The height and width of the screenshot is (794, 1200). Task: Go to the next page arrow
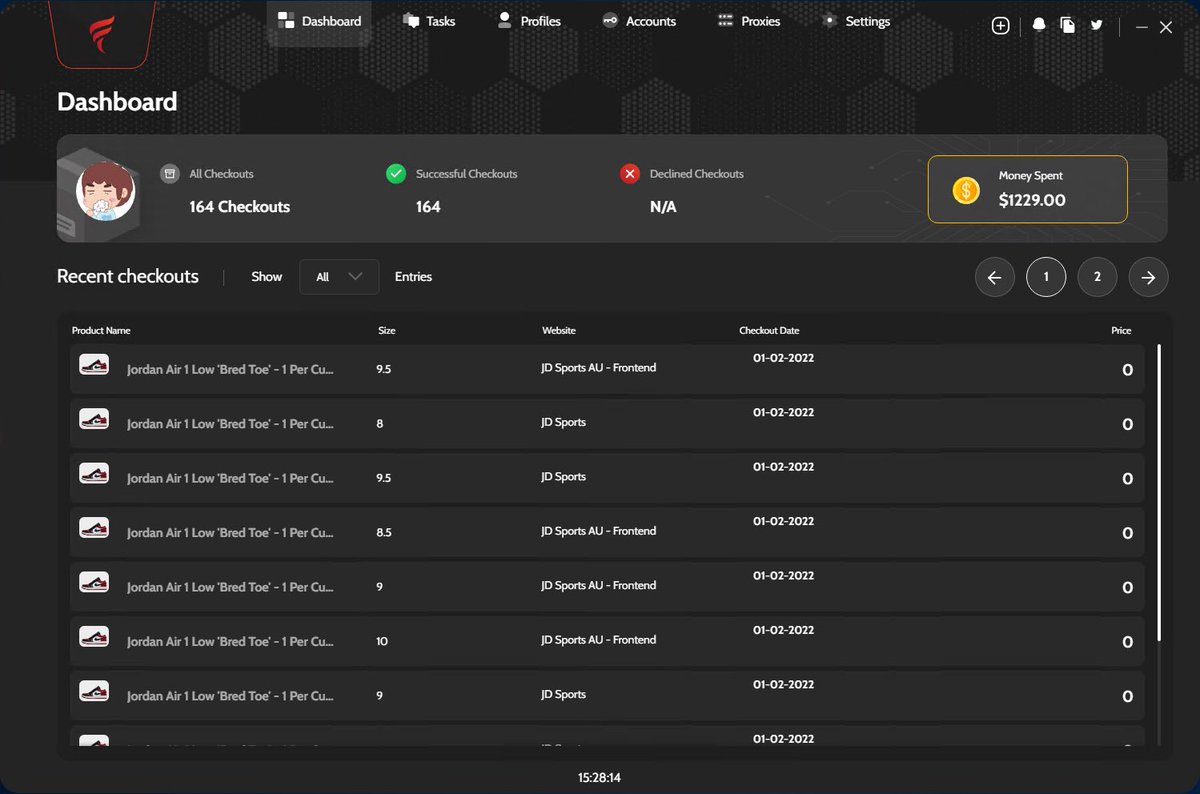pyautogui.click(x=1148, y=277)
